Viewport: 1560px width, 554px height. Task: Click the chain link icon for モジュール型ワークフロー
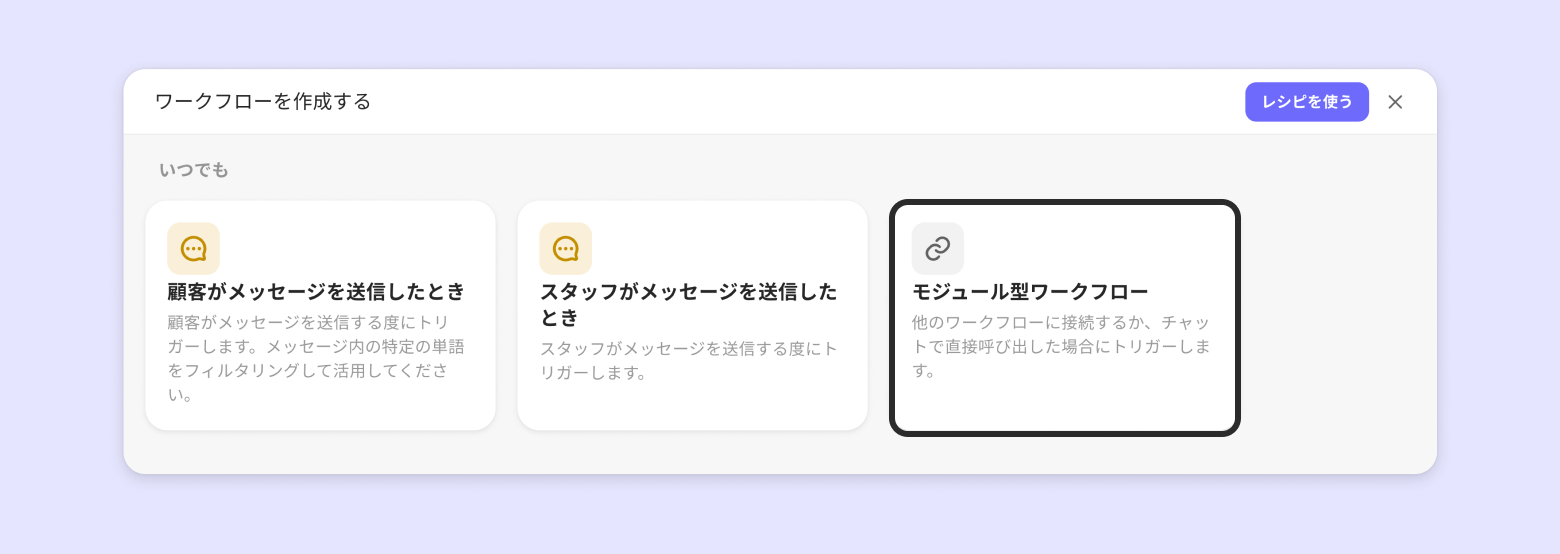(x=937, y=249)
